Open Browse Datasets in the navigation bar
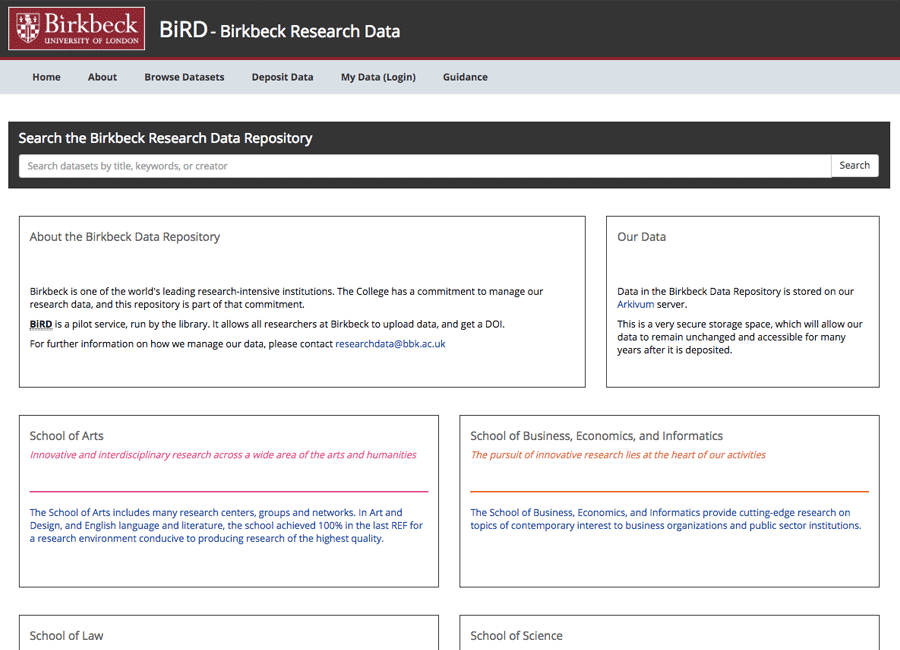This screenshot has width=900, height=650. point(184,77)
